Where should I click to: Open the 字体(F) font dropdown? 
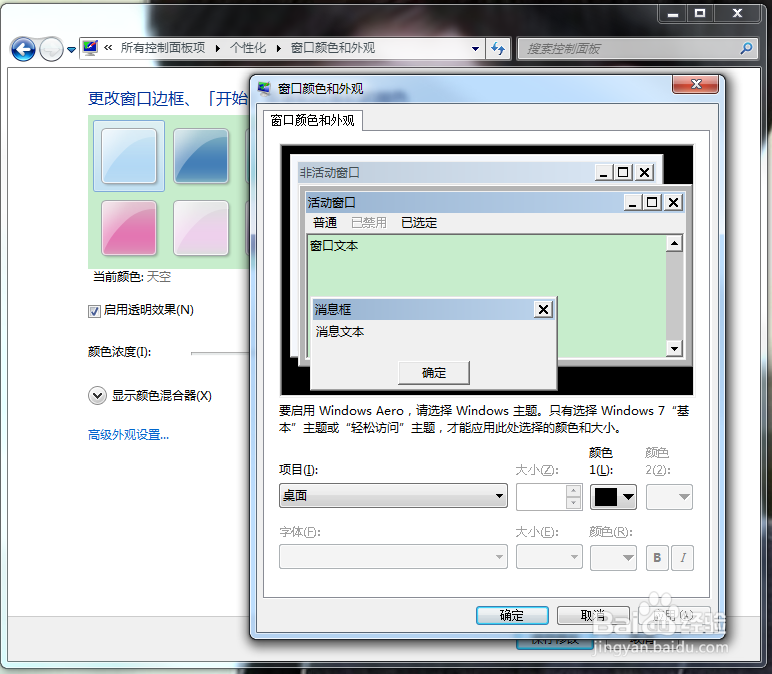point(393,557)
